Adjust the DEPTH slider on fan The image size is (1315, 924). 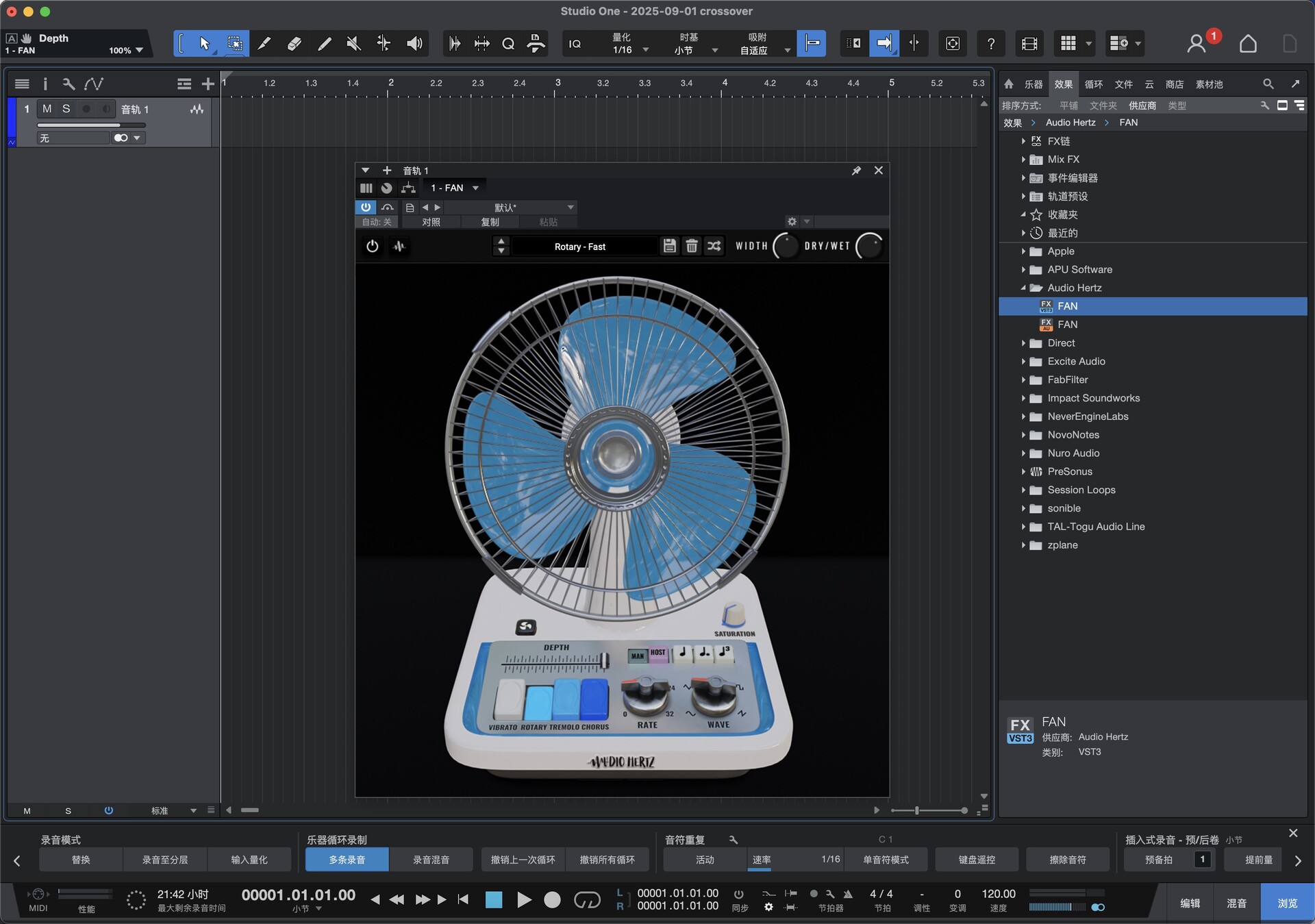pyautogui.click(x=604, y=661)
